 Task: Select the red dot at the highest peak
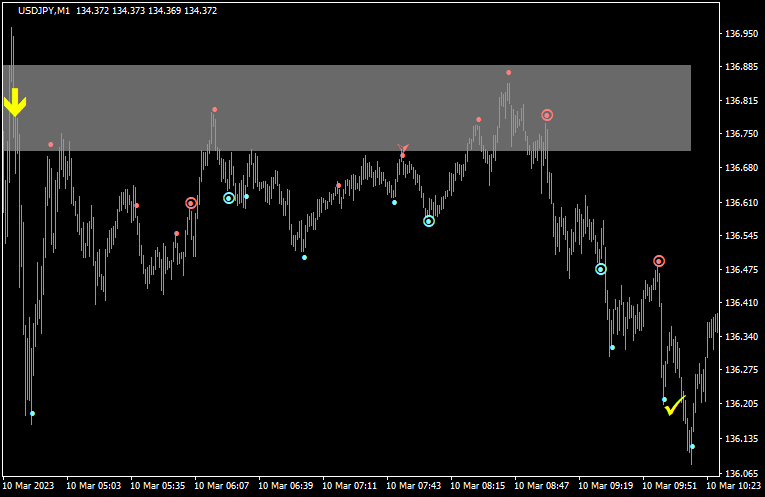(x=508, y=73)
